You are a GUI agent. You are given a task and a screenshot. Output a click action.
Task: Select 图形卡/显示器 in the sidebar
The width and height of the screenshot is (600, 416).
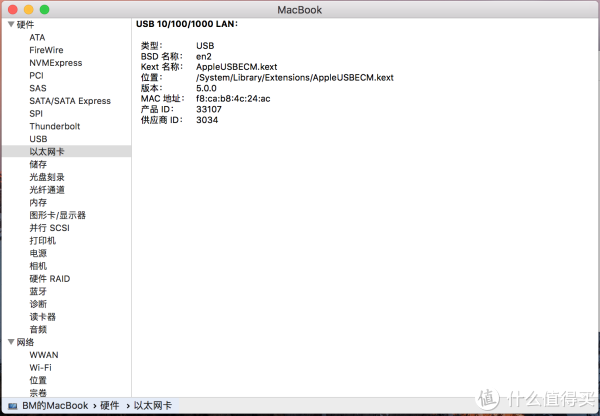tap(58, 215)
